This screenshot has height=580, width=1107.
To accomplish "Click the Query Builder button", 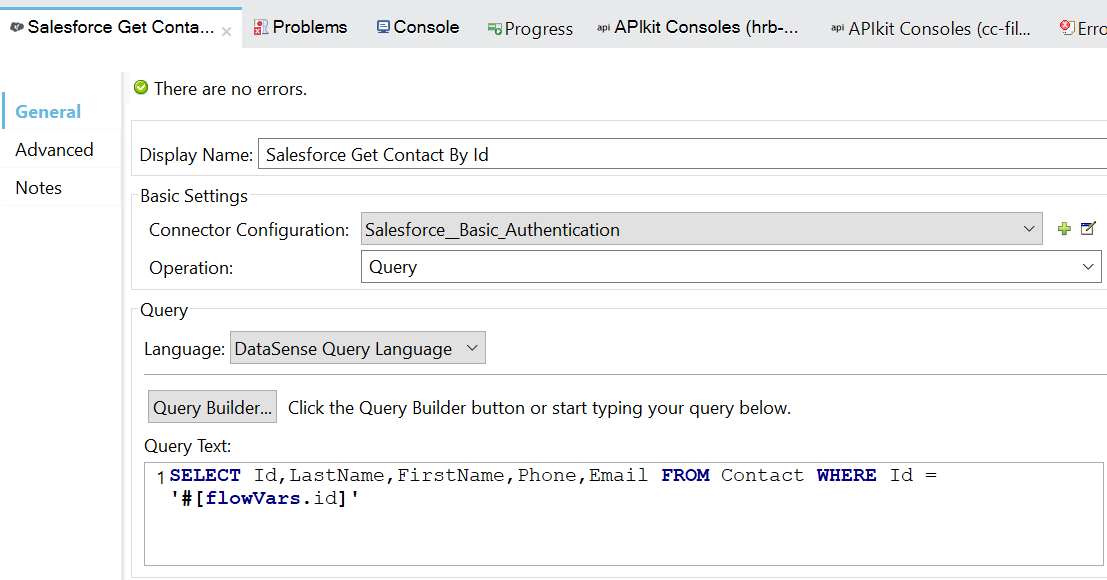I will point(212,407).
